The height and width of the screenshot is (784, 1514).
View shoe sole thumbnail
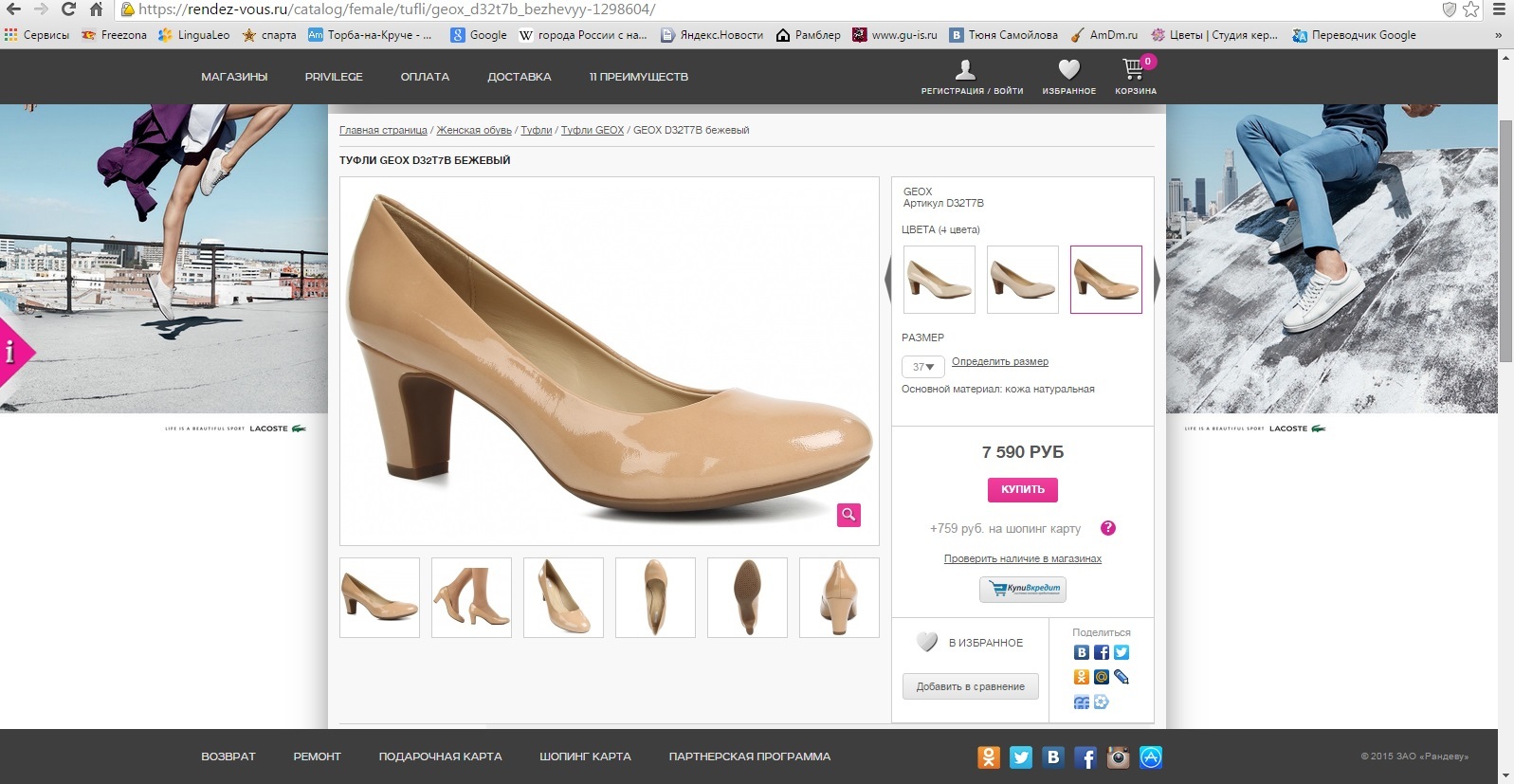tap(747, 597)
